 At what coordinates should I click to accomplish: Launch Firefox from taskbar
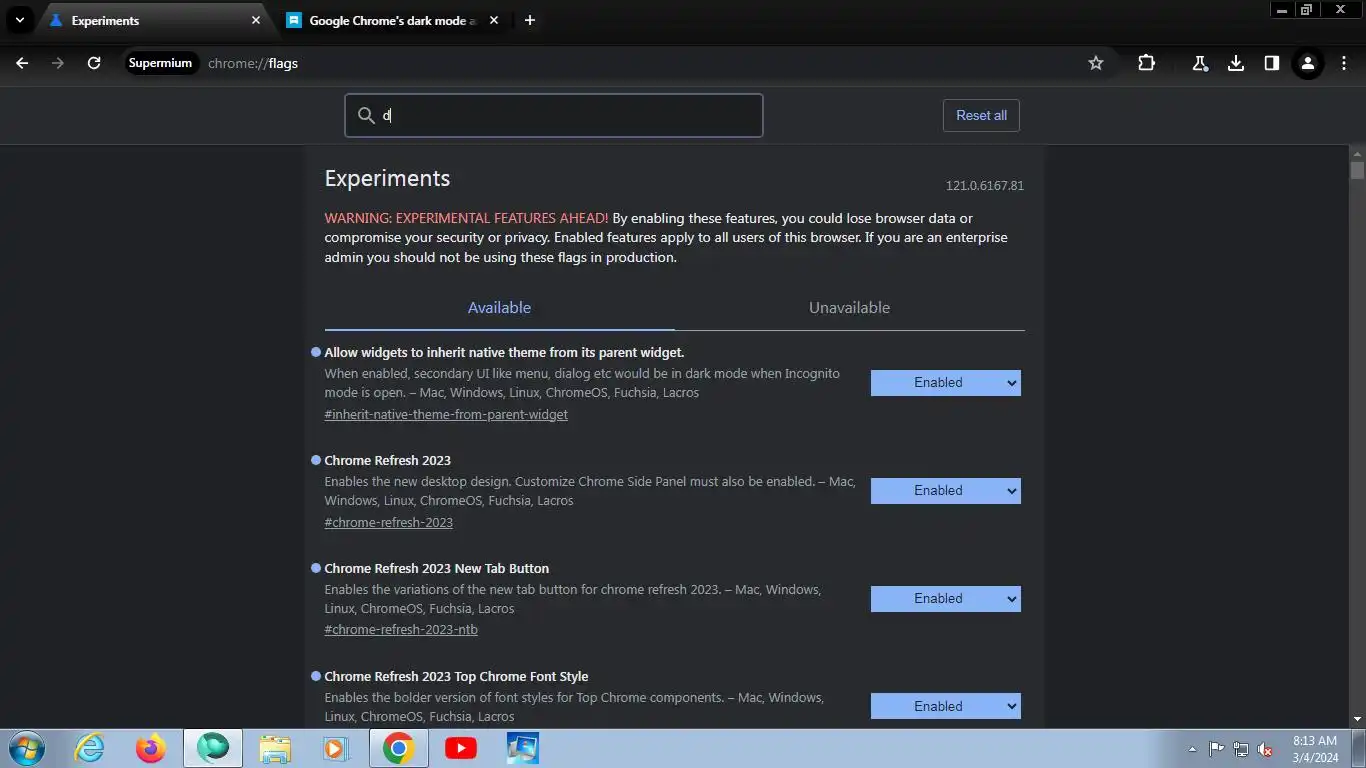(151, 748)
